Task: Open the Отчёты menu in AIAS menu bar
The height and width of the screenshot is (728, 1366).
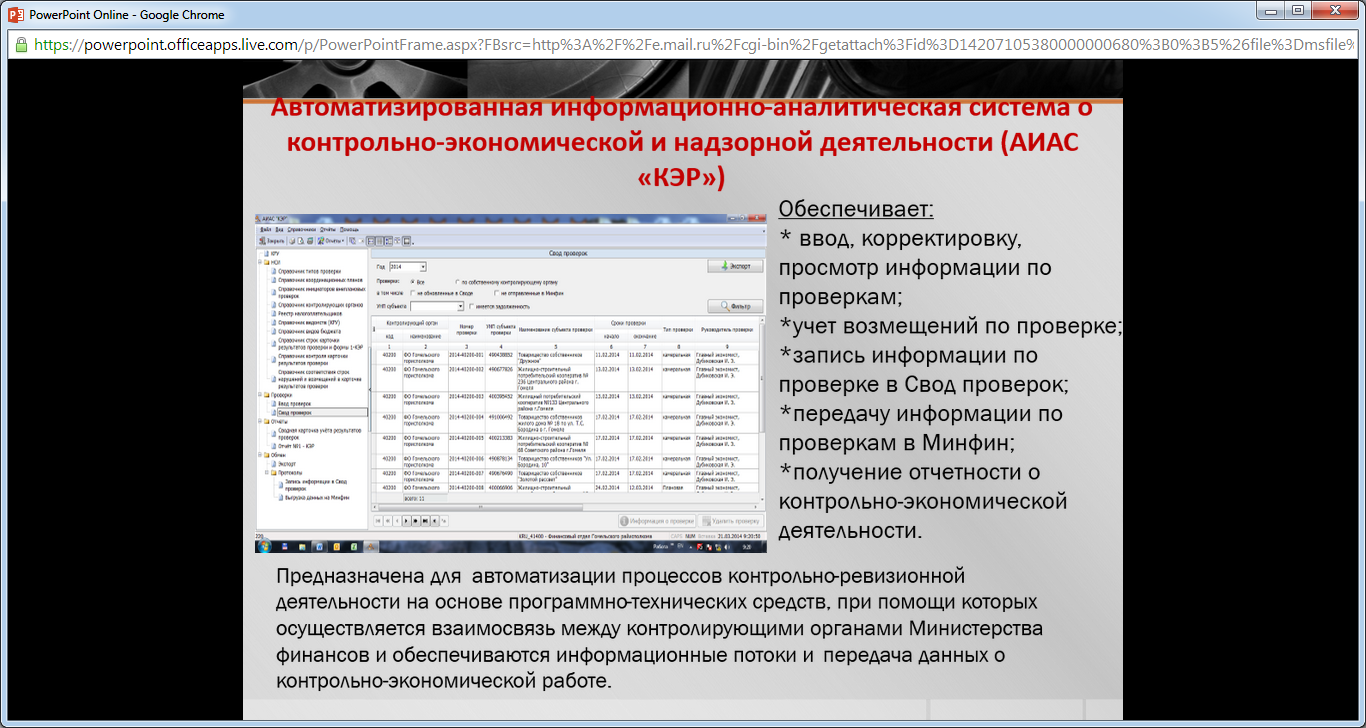Action: click(x=327, y=229)
